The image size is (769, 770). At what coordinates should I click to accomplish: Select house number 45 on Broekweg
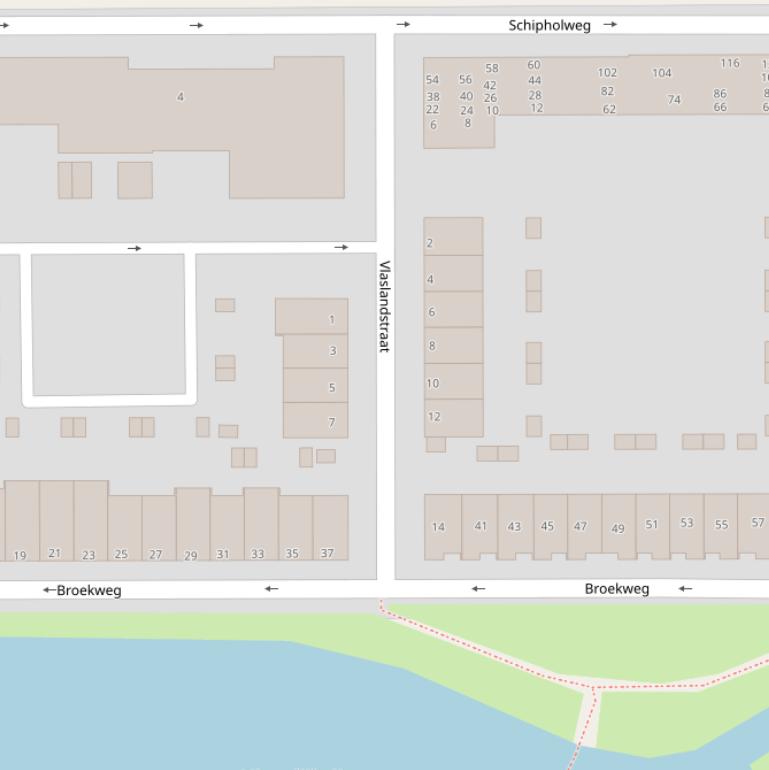click(547, 526)
